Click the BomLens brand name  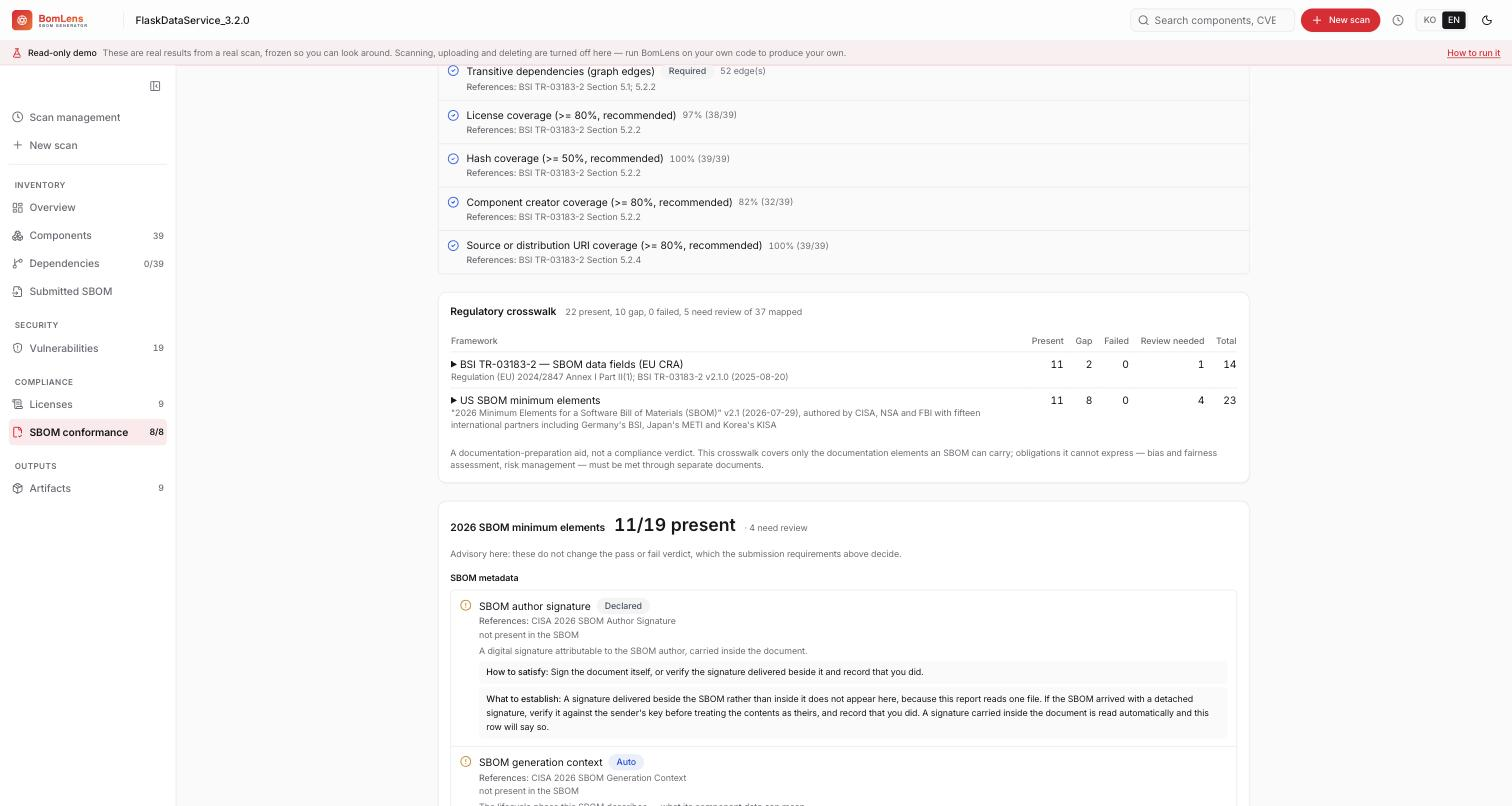coord(61,20)
